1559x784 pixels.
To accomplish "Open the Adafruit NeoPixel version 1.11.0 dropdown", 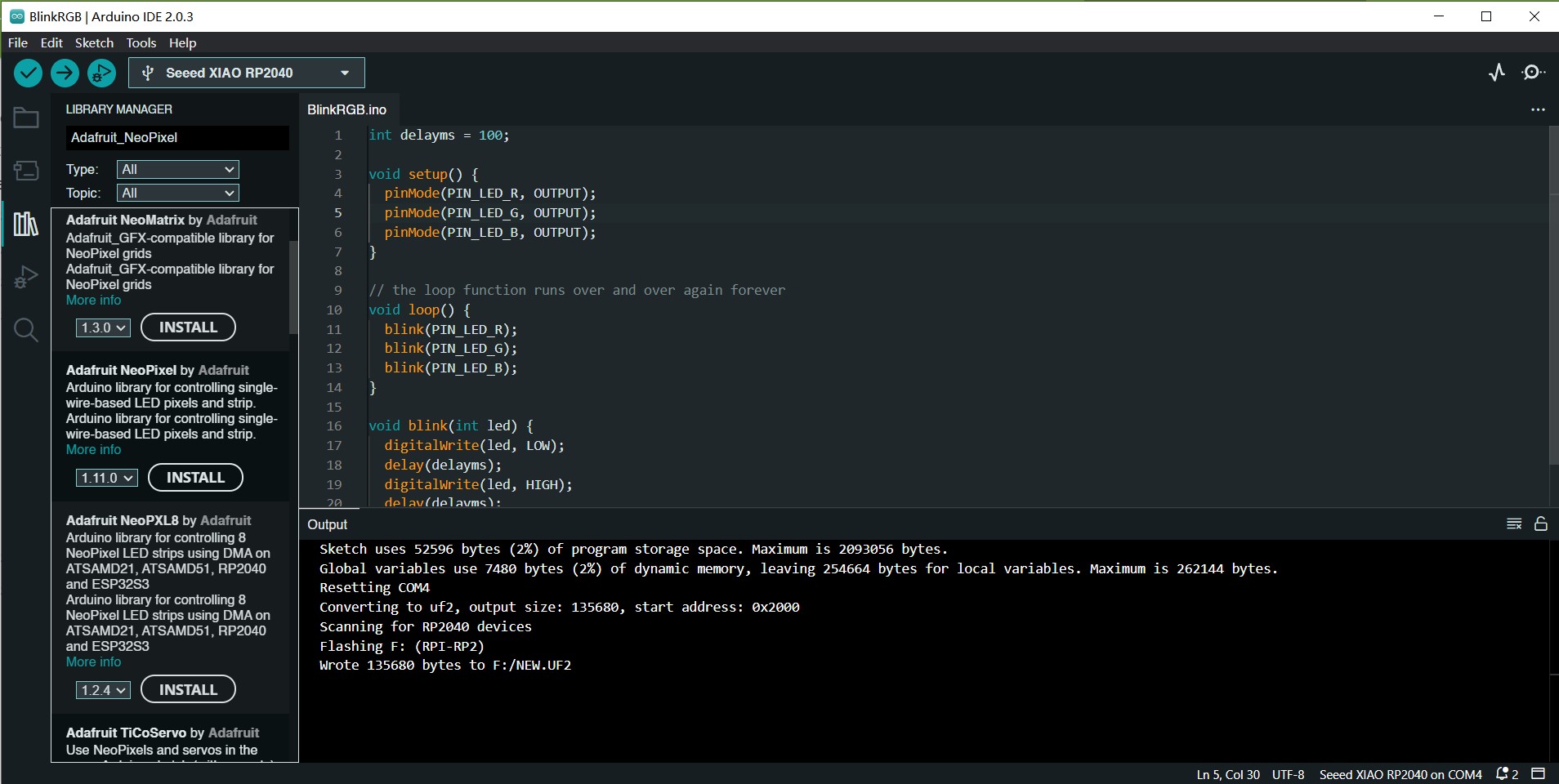I will click(x=106, y=478).
